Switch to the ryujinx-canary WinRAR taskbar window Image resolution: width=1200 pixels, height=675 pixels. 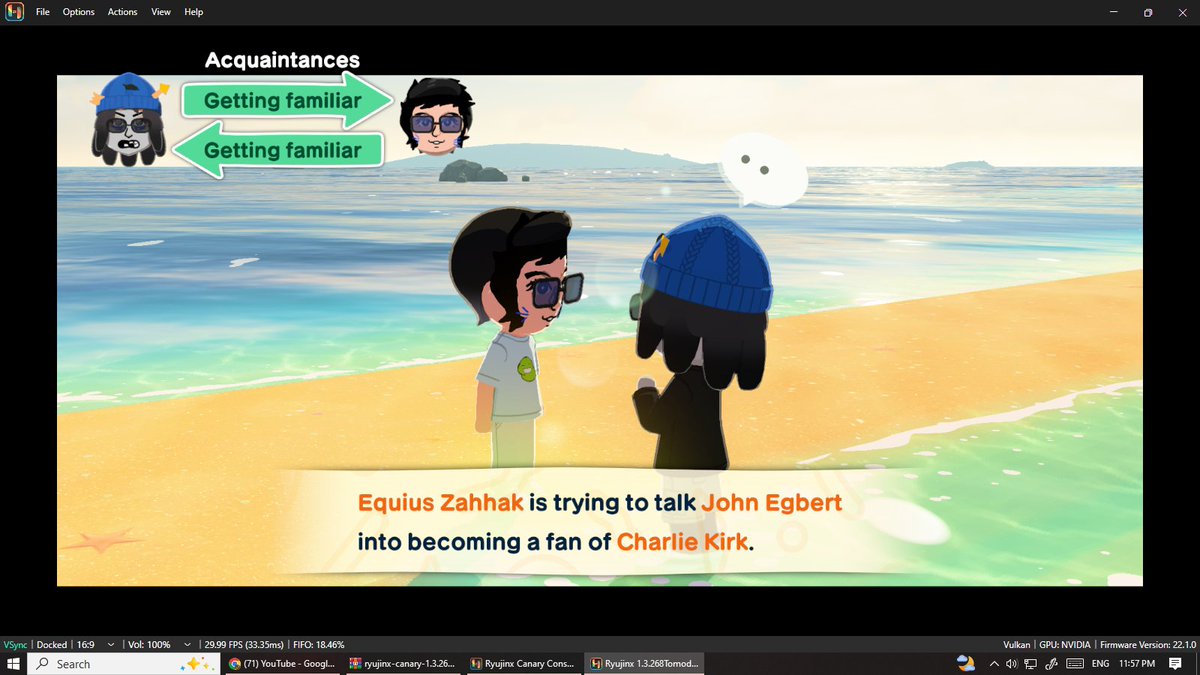pyautogui.click(x=402, y=664)
